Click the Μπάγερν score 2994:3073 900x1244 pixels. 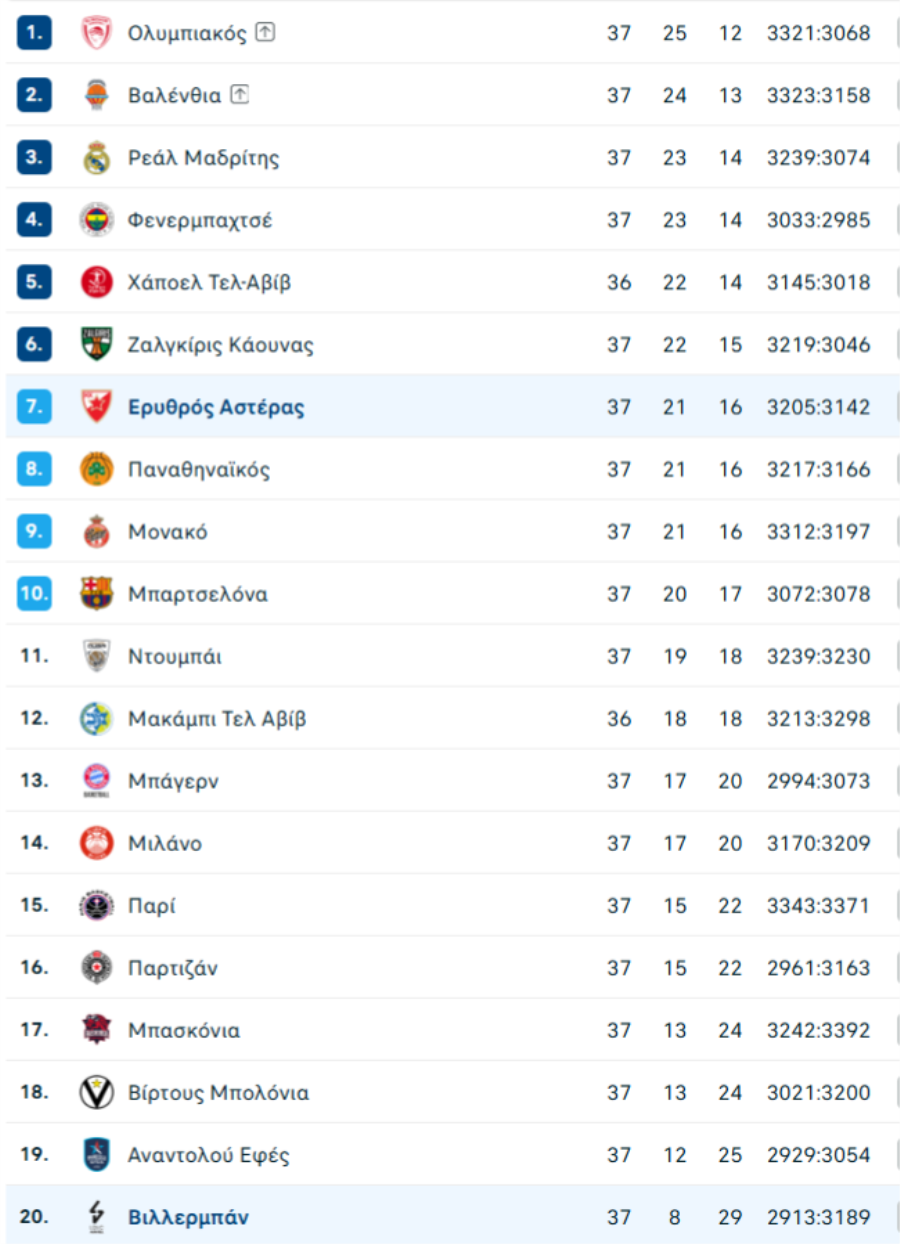point(818,781)
